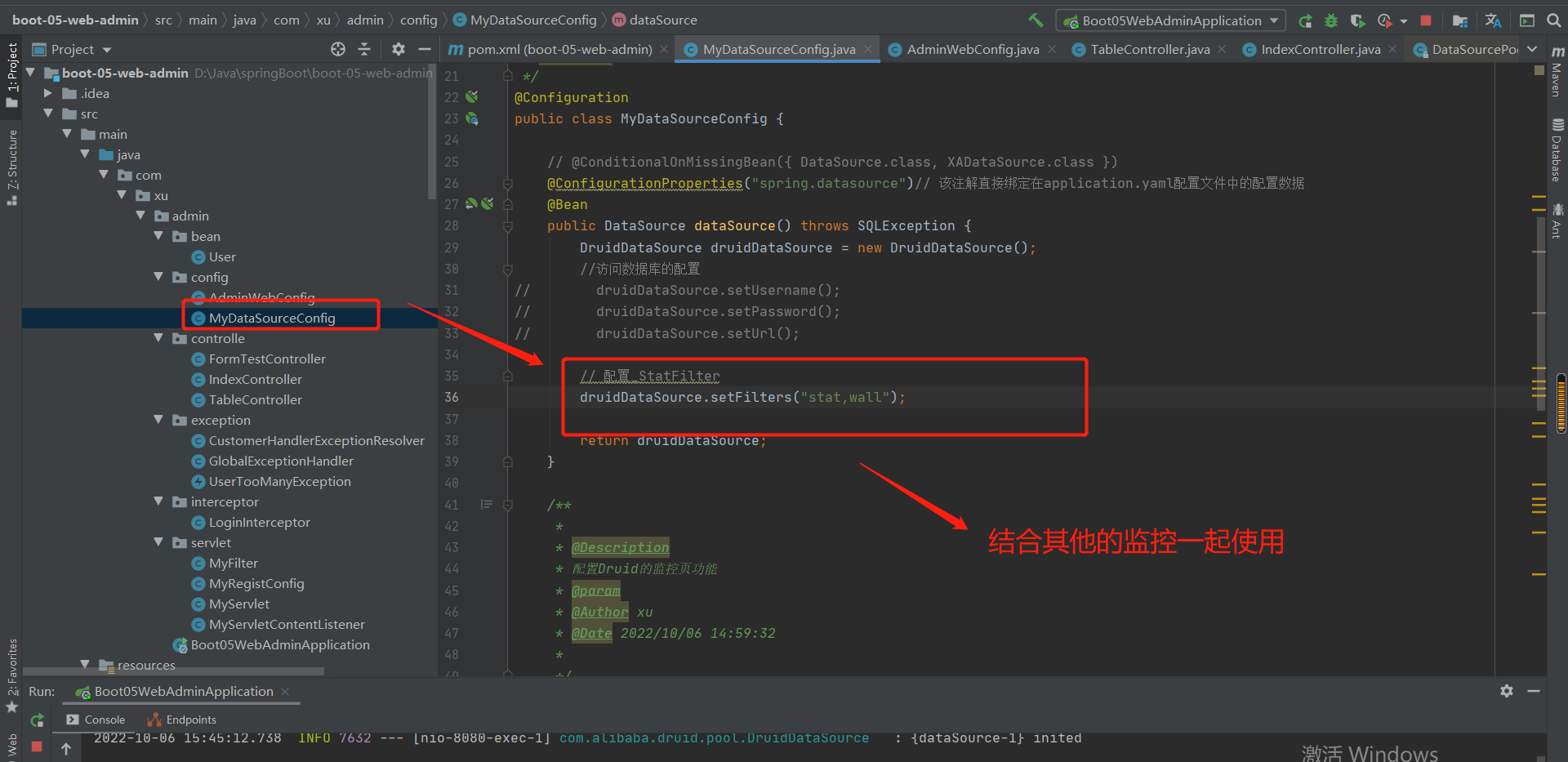Collapse all in Project panel toolbar
1568x762 pixels.
(x=364, y=49)
